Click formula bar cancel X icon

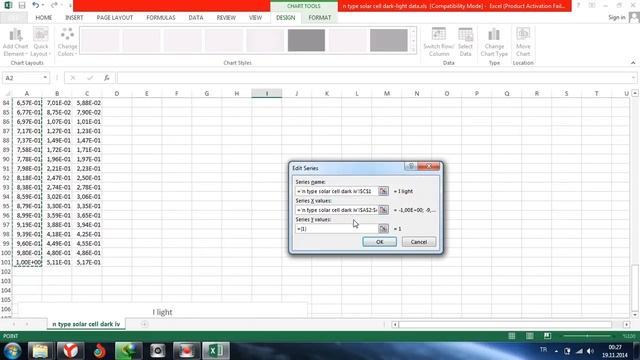(x=73, y=78)
